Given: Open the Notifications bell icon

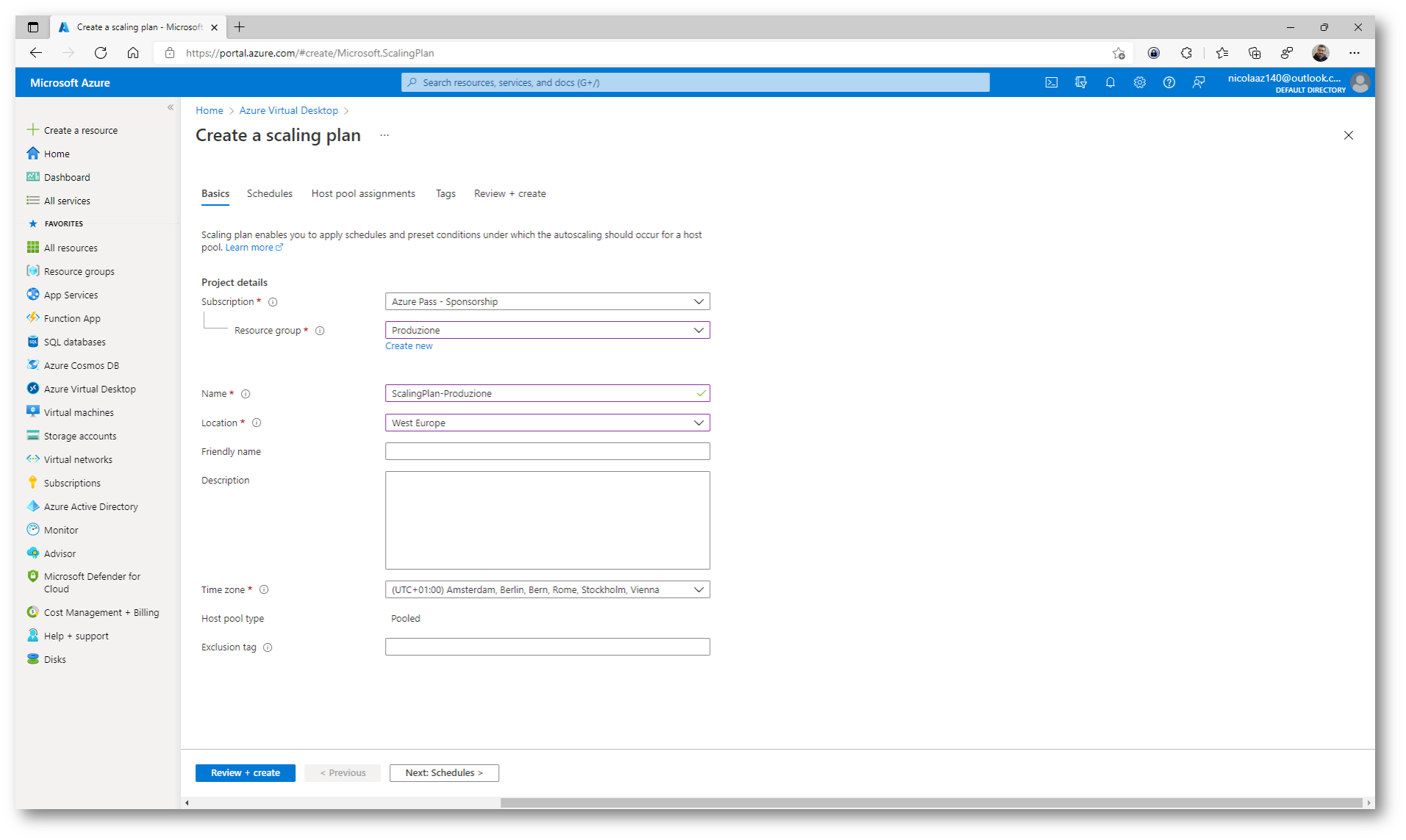Looking at the screenshot, I should point(1110,82).
